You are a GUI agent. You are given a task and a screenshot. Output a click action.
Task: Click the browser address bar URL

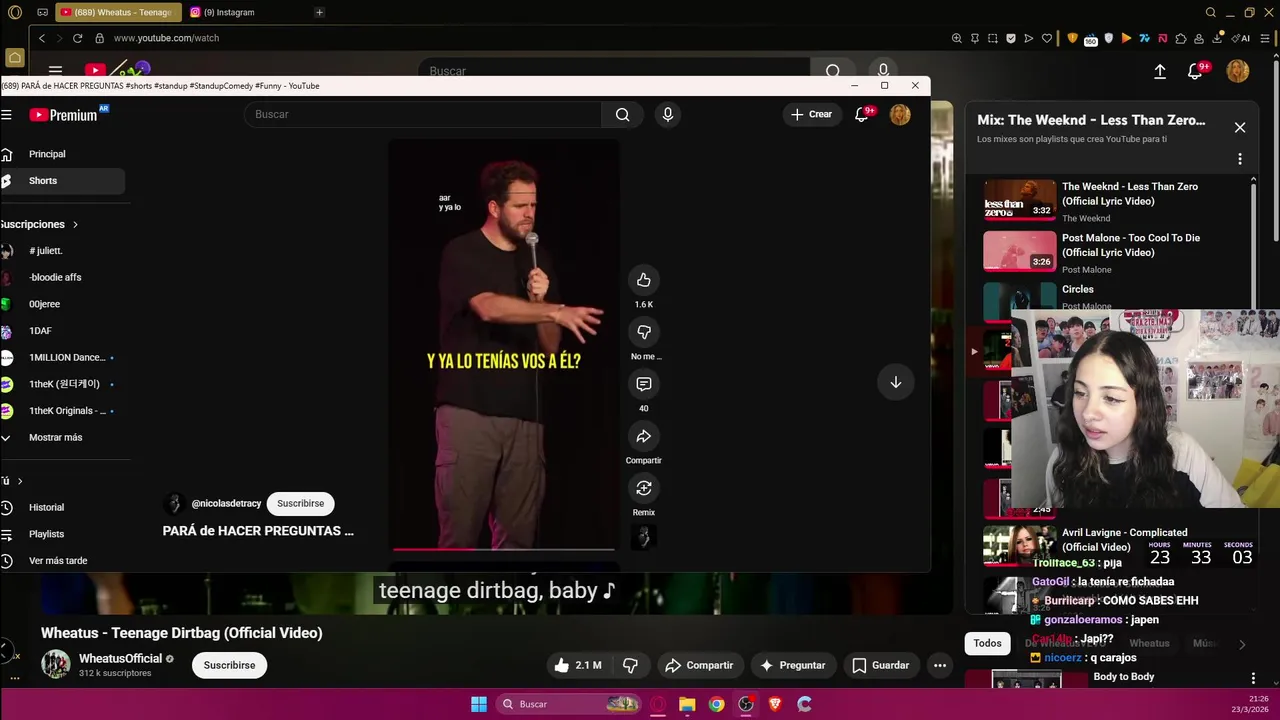coord(166,38)
